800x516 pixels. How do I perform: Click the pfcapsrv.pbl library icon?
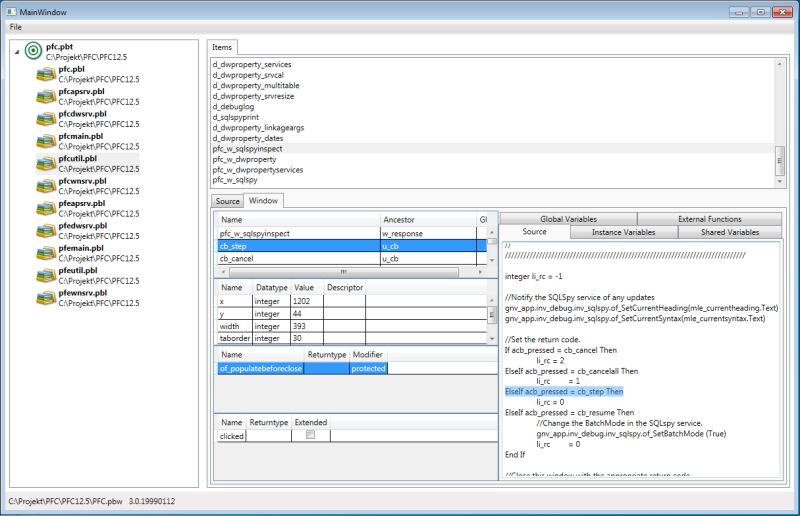point(46,97)
